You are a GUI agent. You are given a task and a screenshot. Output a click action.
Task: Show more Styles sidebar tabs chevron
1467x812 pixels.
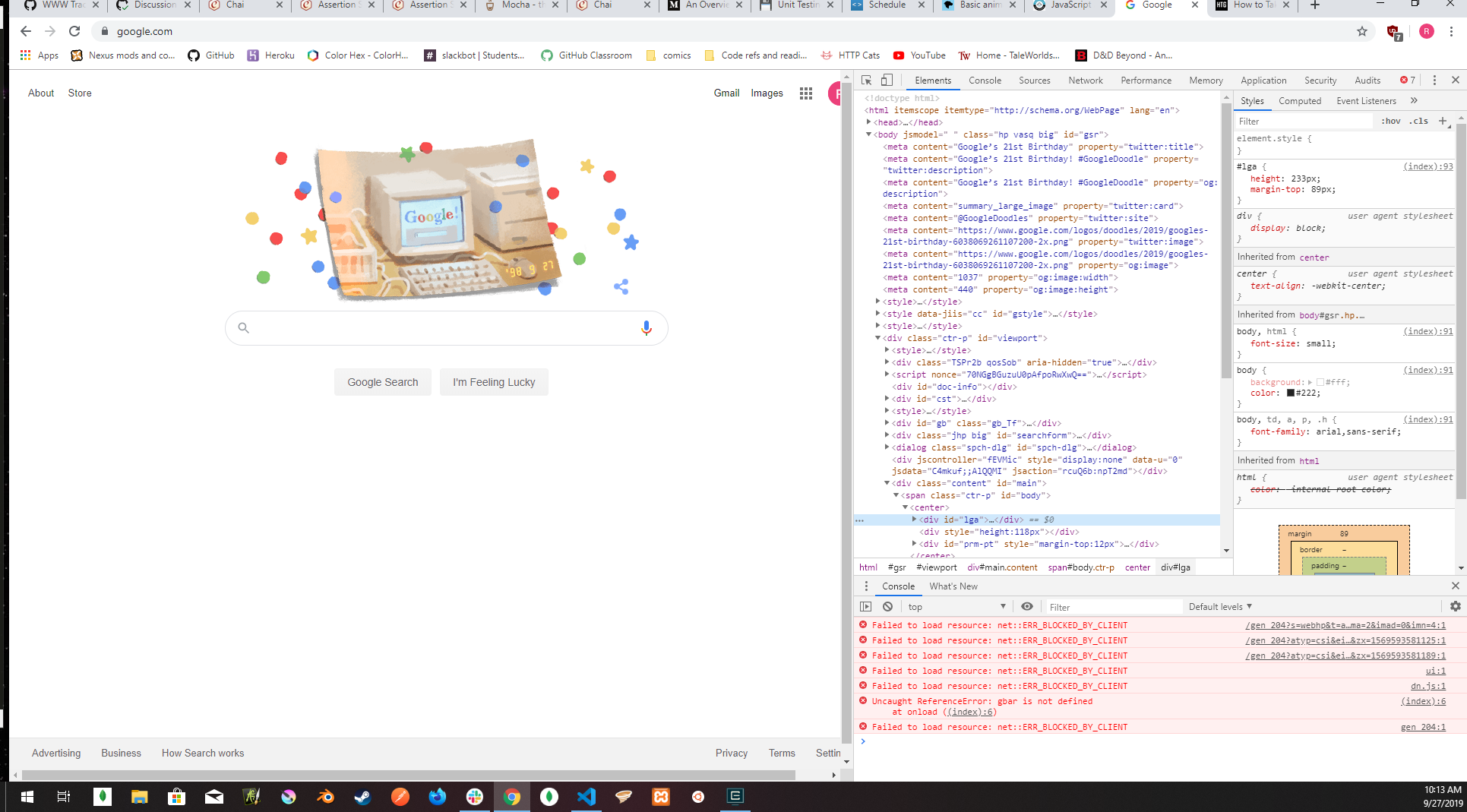(1414, 101)
